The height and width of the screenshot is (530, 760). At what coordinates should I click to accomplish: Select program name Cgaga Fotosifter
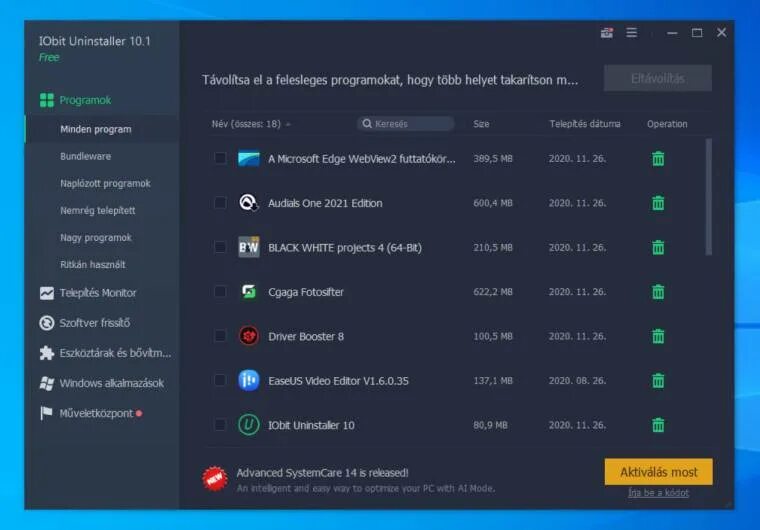pyautogui.click(x=306, y=292)
